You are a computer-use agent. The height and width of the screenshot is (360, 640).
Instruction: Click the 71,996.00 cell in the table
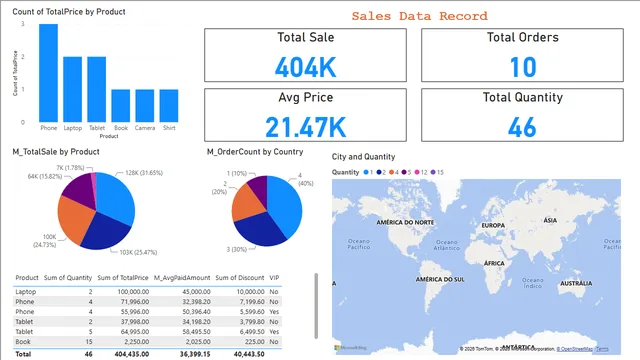135,302
